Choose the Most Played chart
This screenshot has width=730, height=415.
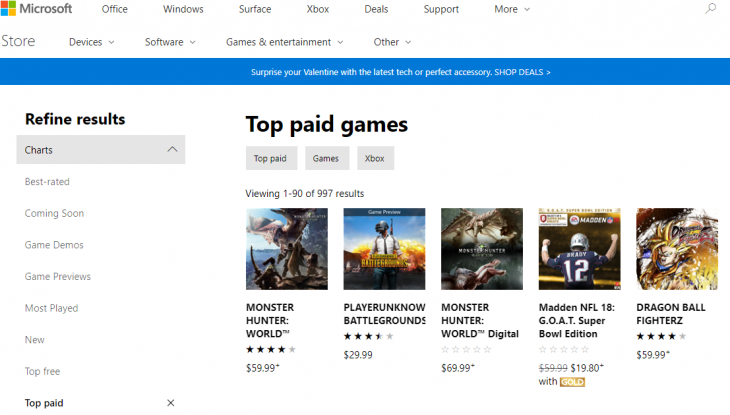coord(51,308)
